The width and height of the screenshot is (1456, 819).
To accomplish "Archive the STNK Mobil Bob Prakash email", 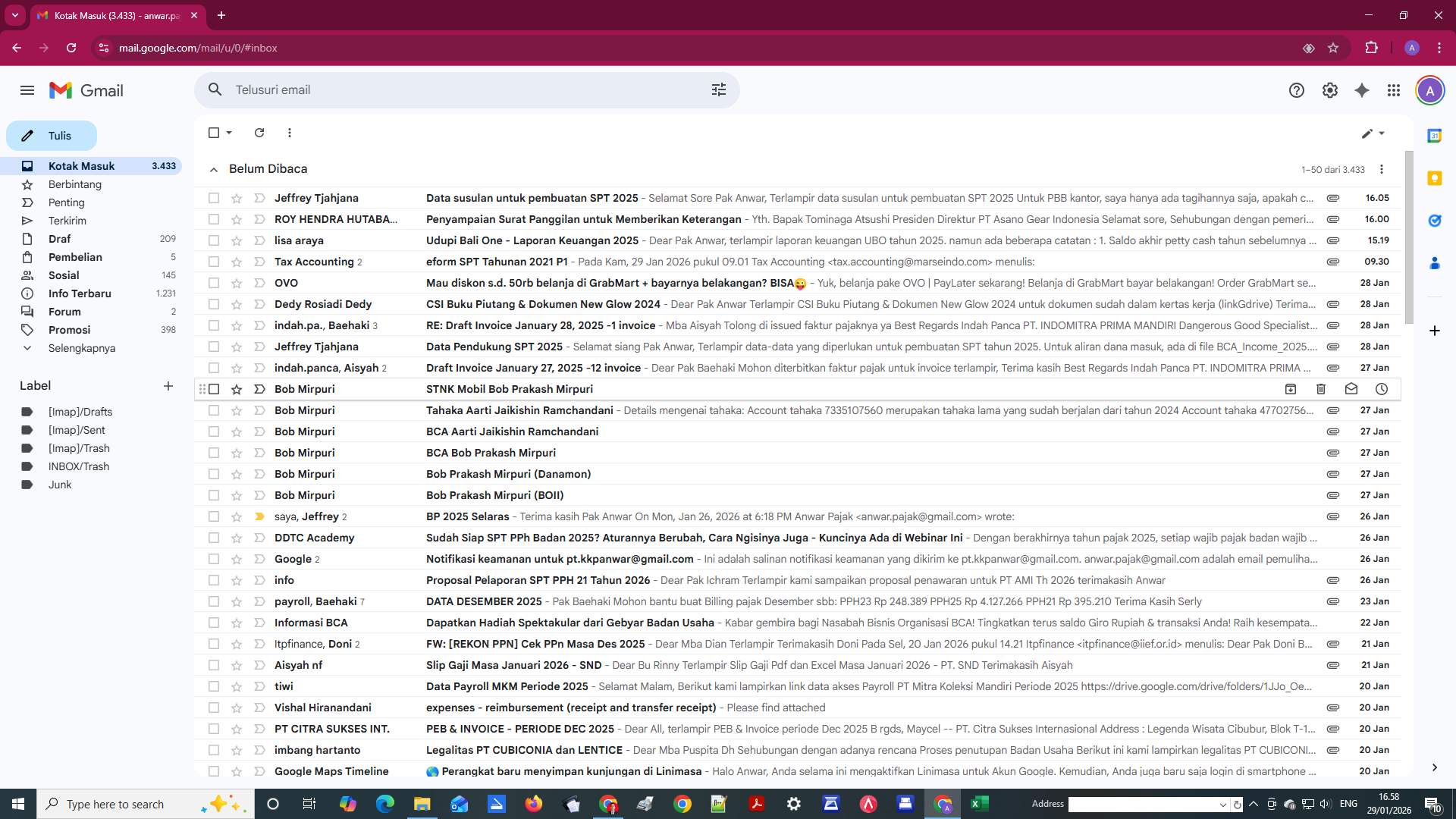I will pyautogui.click(x=1291, y=389).
